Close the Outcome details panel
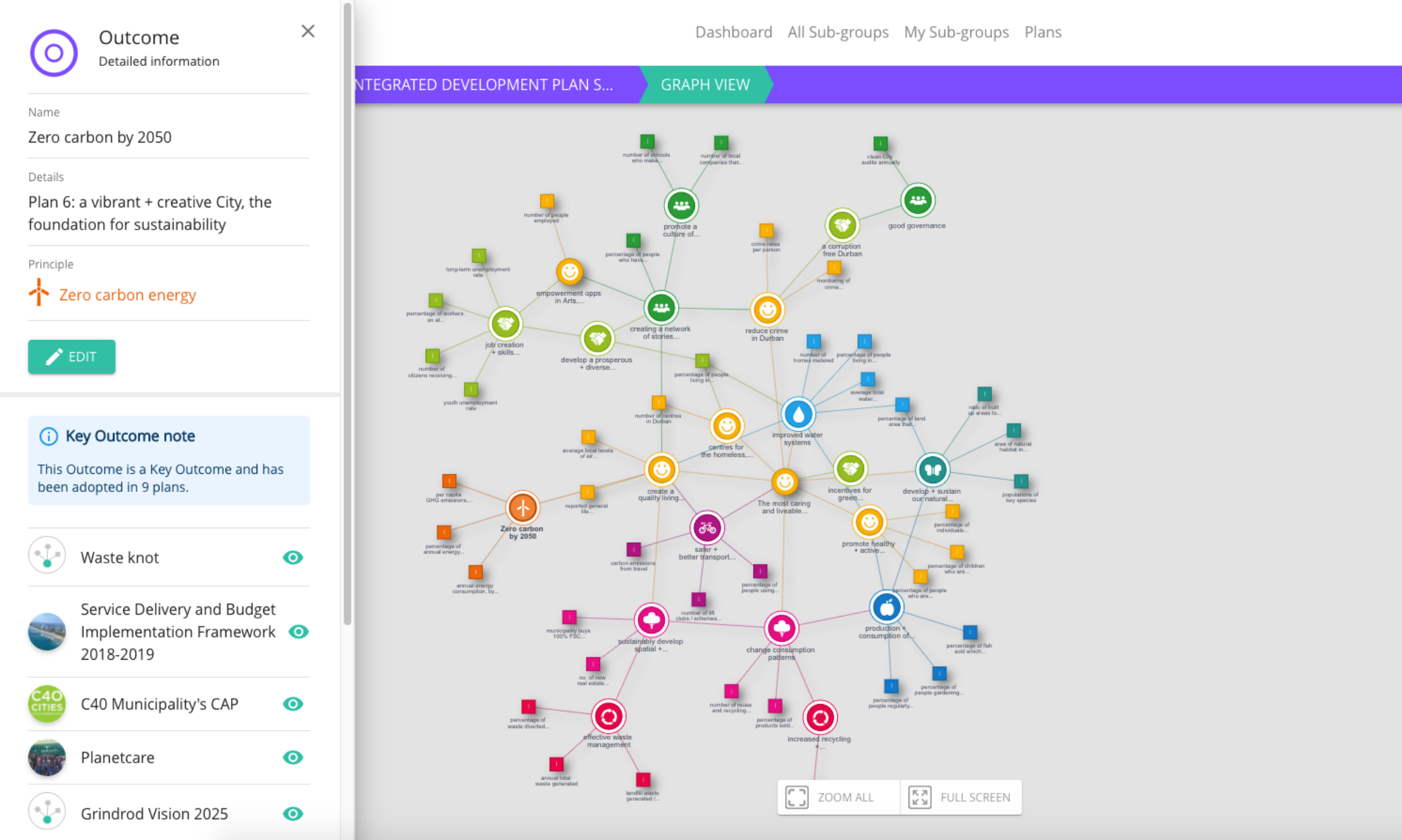Image resolution: width=1402 pixels, height=840 pixels. (x=308, y=31)
